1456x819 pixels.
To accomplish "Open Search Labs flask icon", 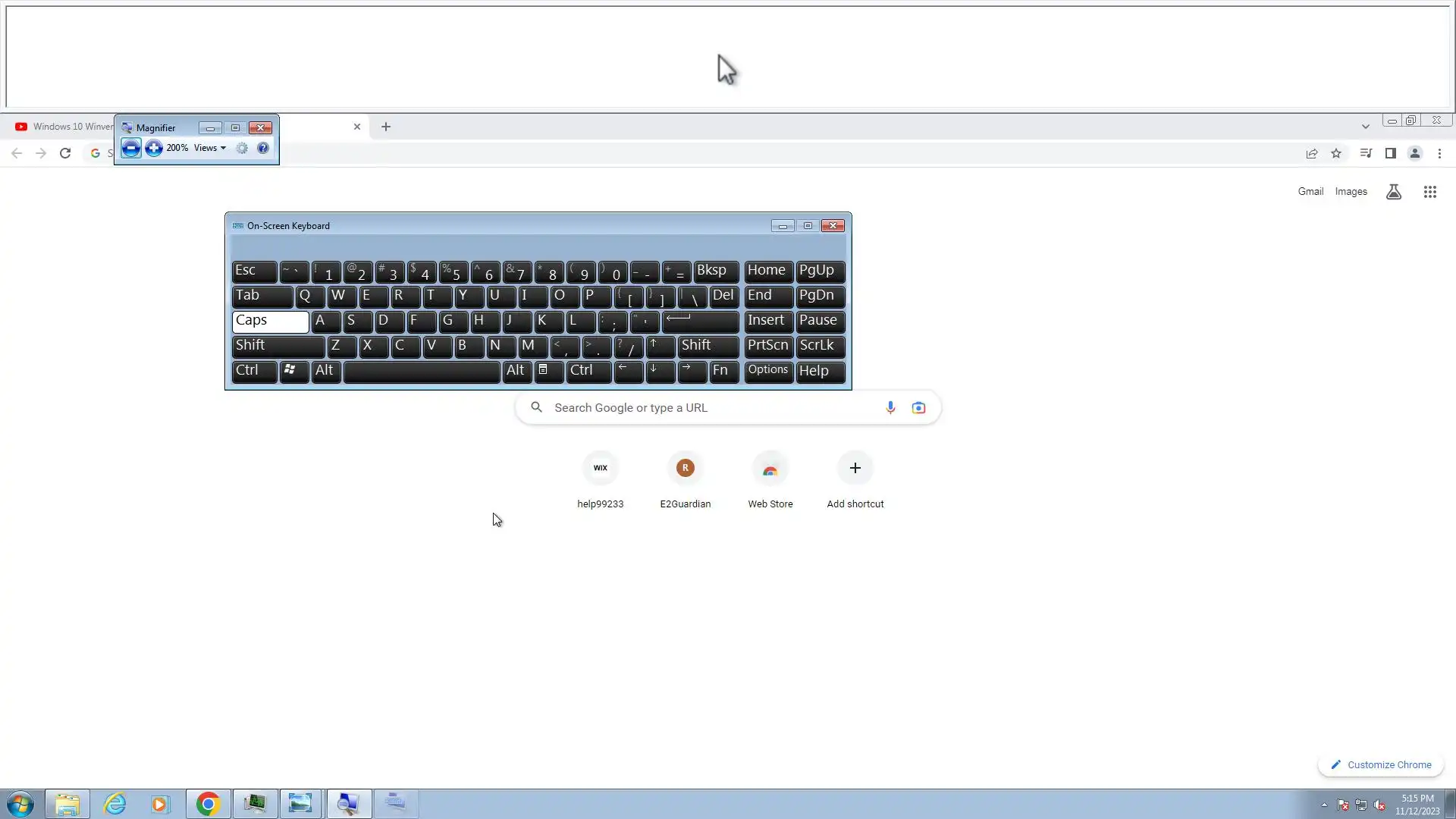I will [x=1393, y=192].
